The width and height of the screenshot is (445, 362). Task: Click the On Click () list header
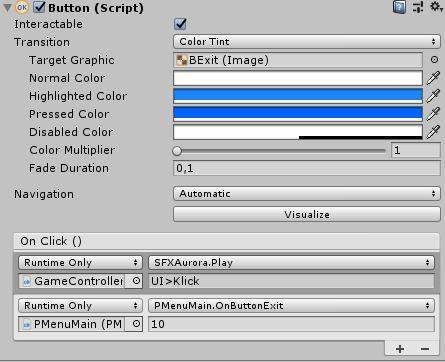coord(226,241)
